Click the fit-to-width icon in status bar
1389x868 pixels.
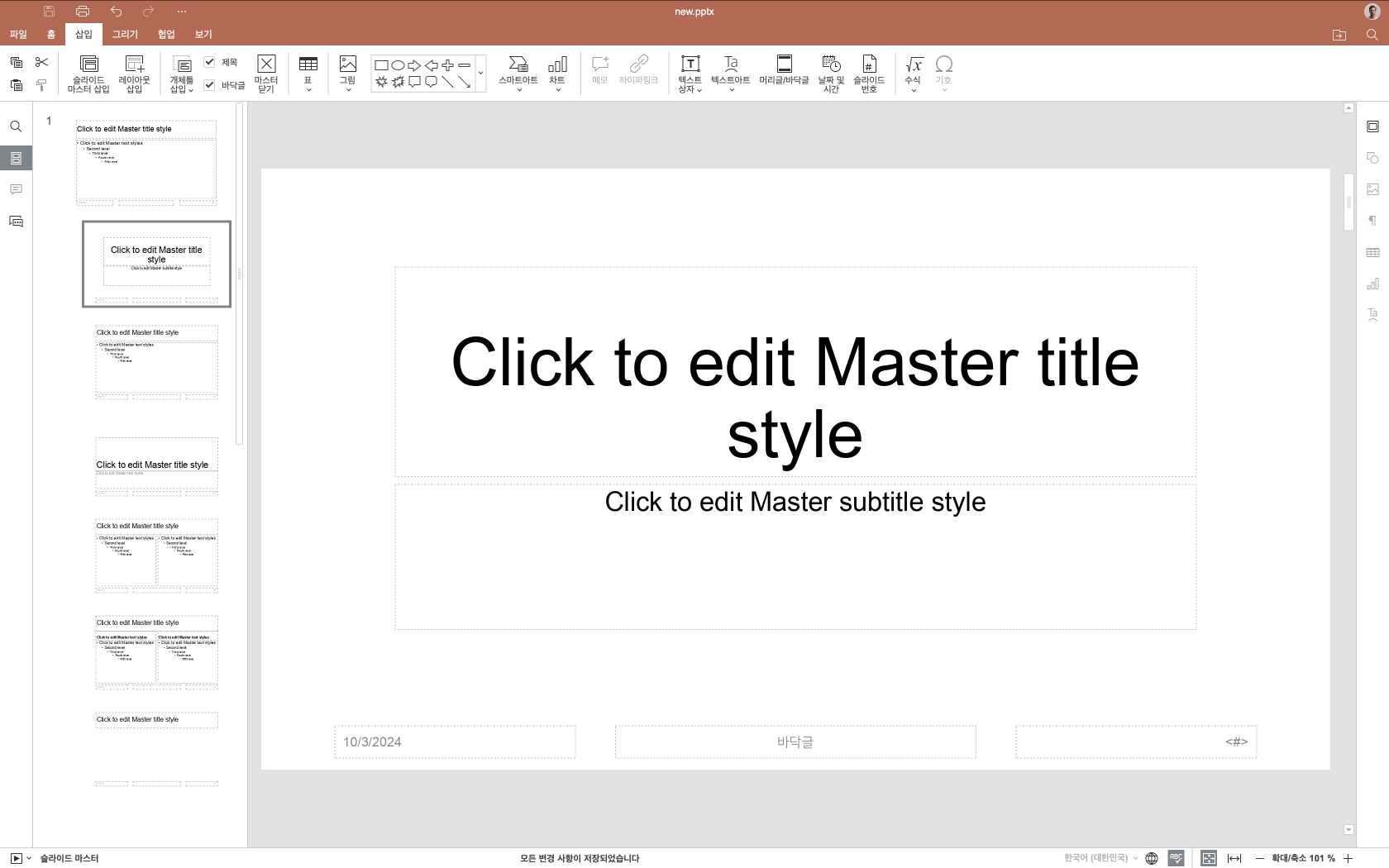coord(1234,858)
